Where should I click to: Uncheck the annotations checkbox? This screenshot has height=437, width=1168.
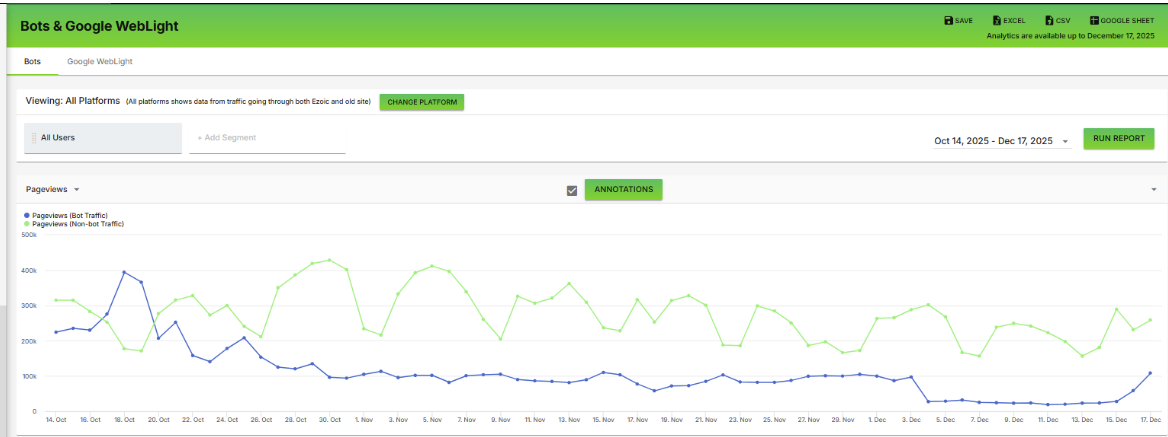click(572, 191)
